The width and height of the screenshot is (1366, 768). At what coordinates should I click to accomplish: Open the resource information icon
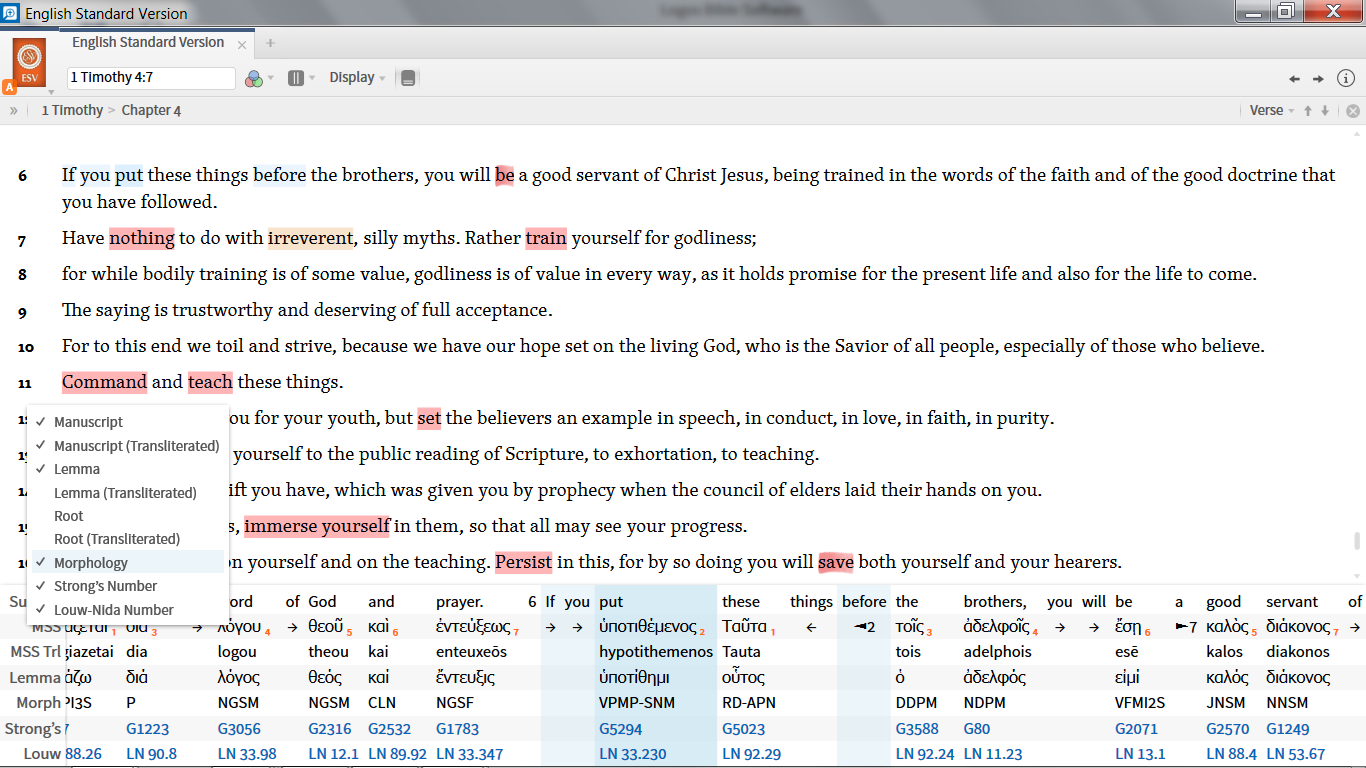coord(1346,78)
